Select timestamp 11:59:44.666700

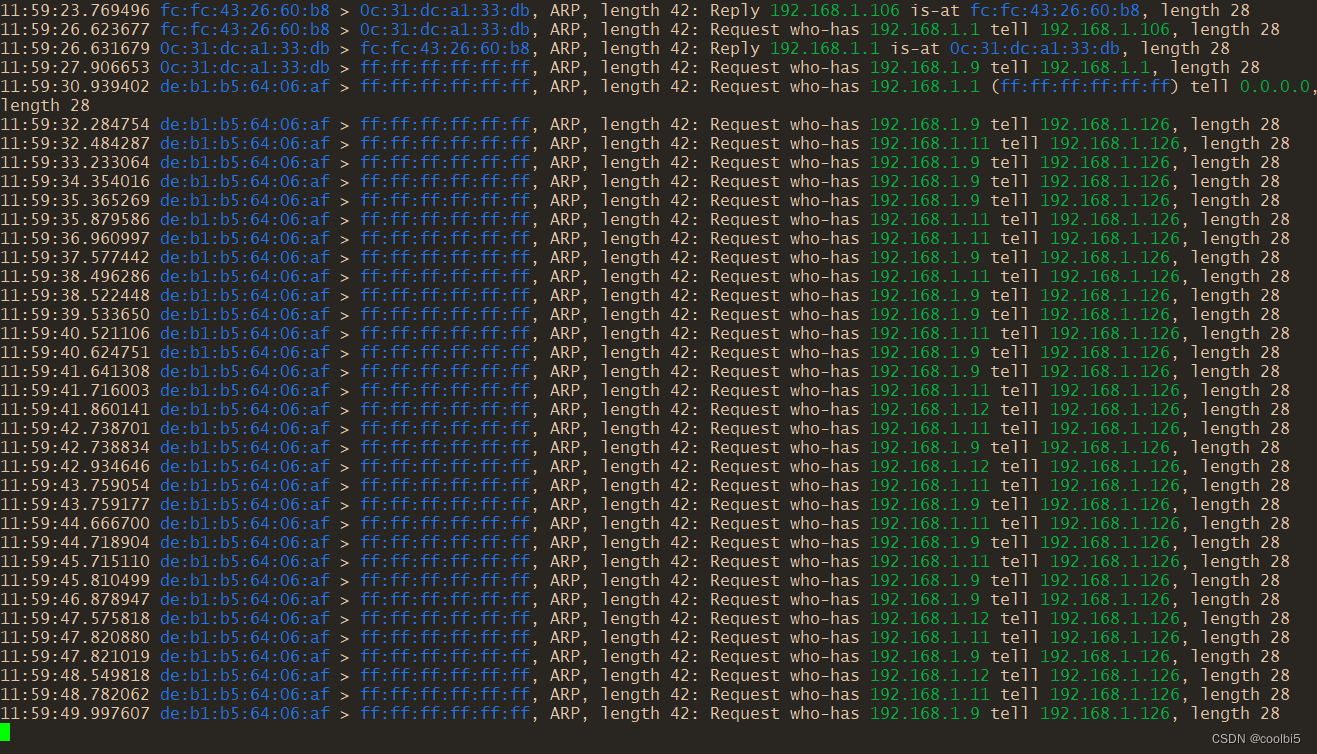75,524
